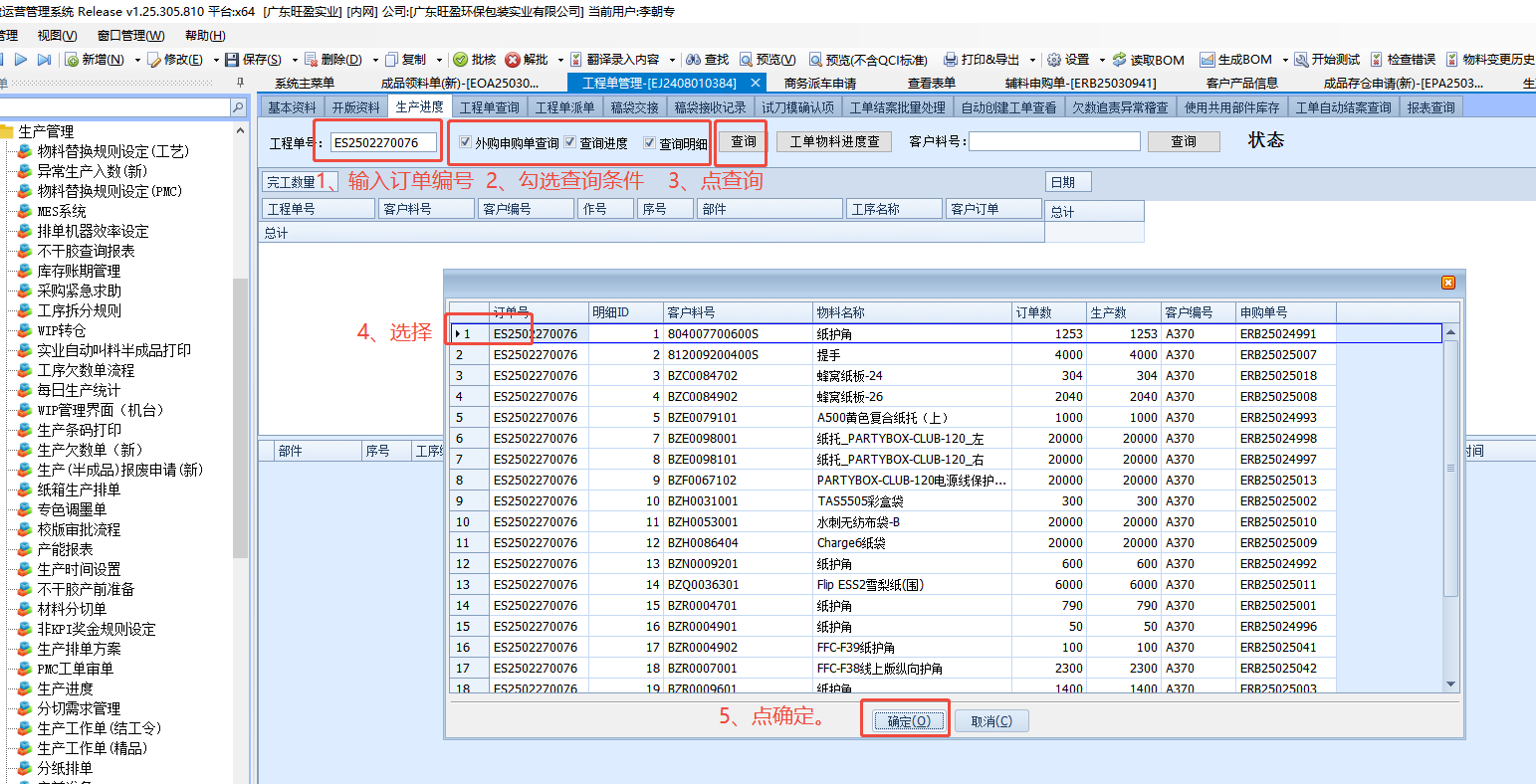
Task: Click the 读取BOM toolbar icon
Action: [1119, 60]
